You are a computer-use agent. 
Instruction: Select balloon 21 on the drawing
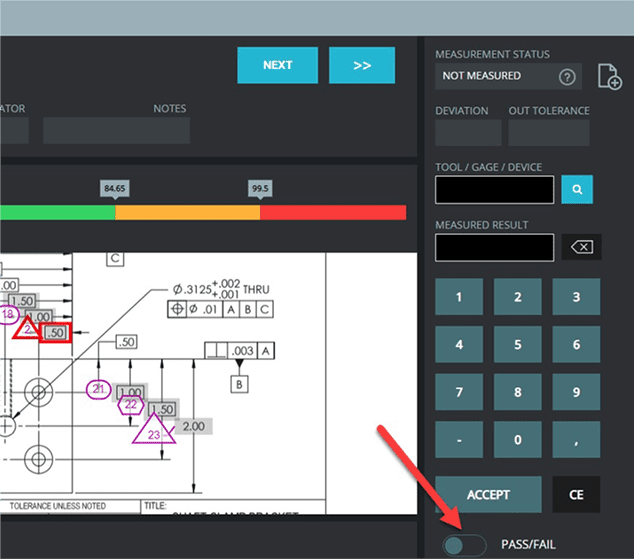[98, 389]
